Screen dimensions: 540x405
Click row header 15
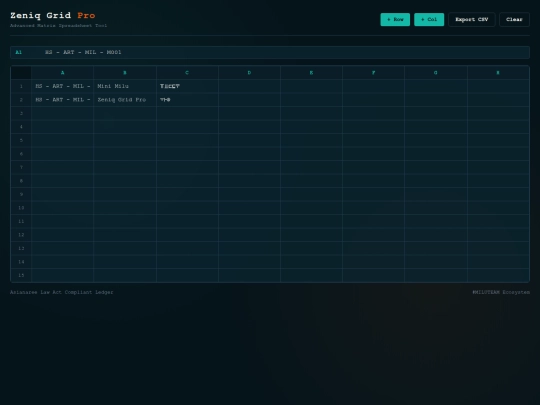(21, 275)
